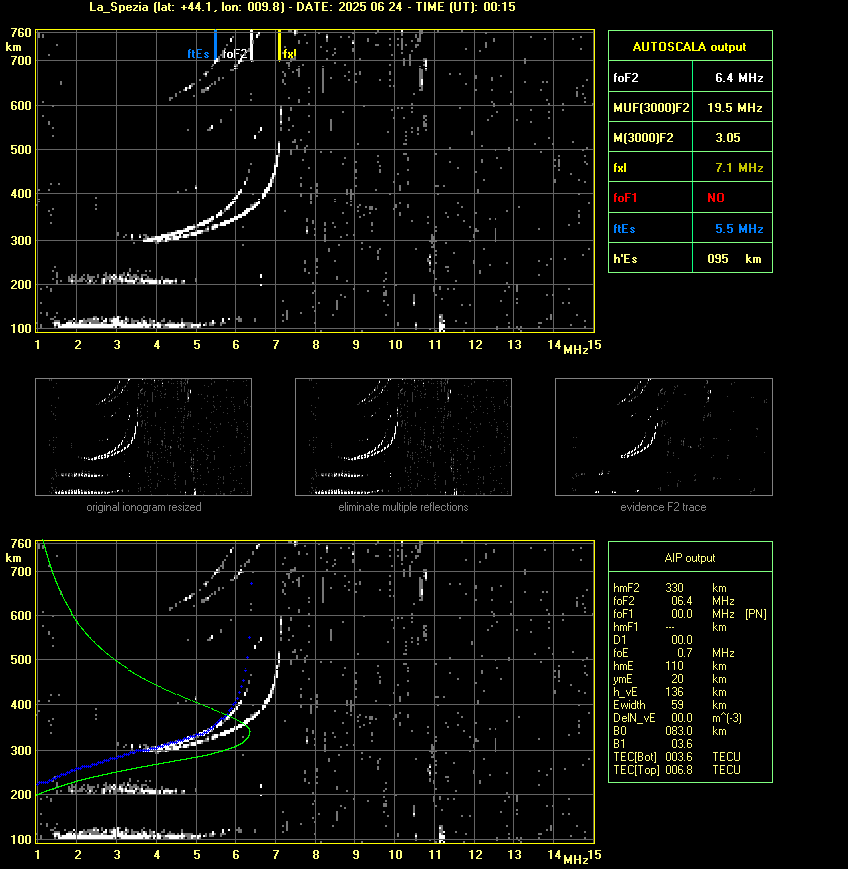Select the TEC[Bot] 003.6 TECU entry
The image size is (848, 869).
click(677, 757)
